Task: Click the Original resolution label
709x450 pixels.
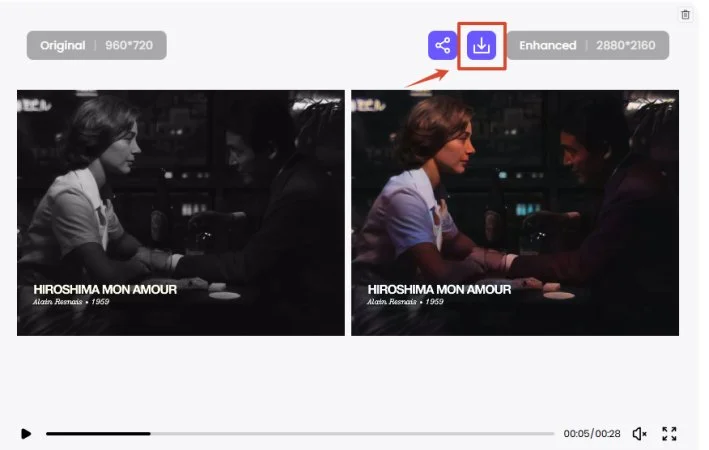Action: tap(96, 45)
